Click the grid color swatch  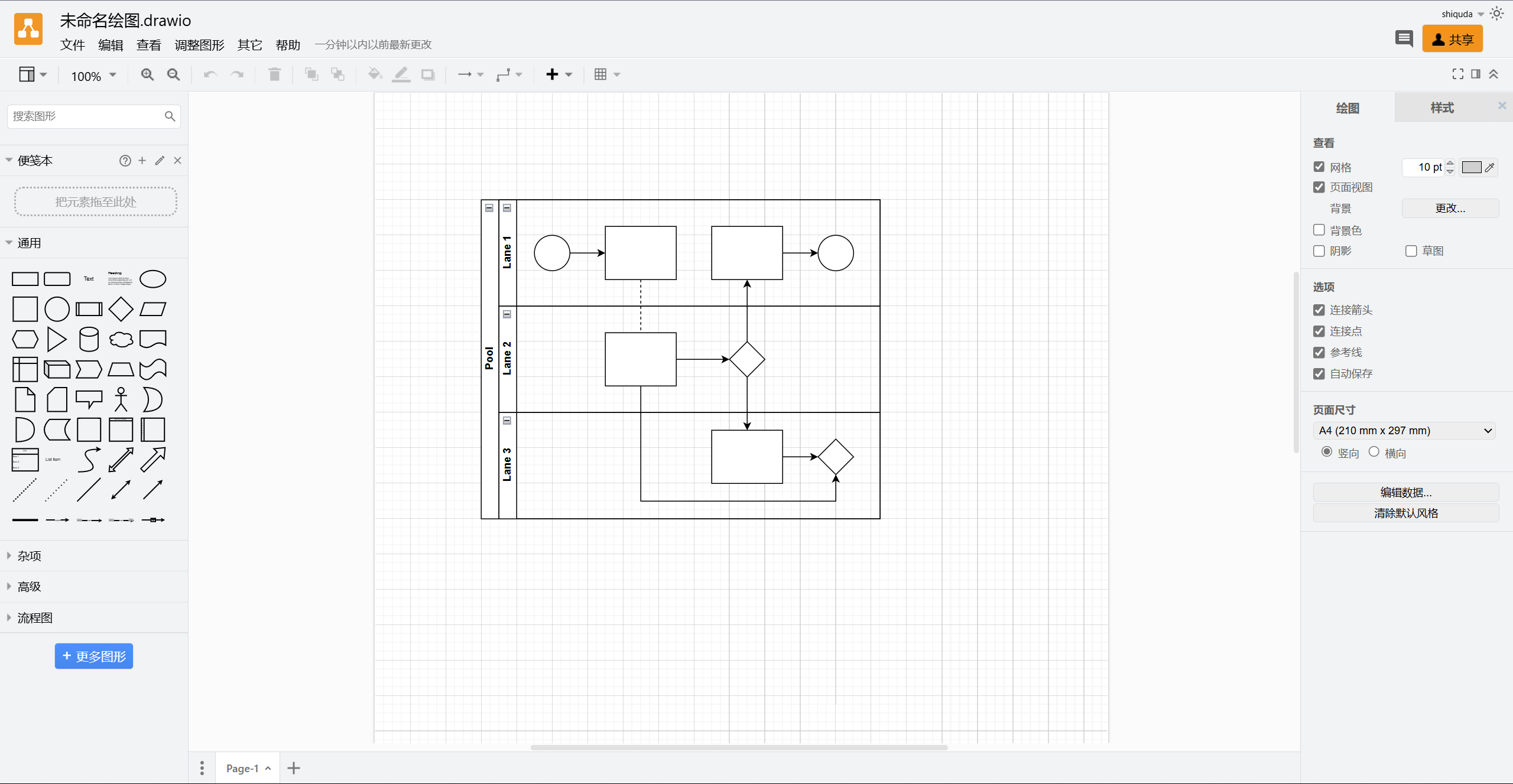click(1471, 167)
